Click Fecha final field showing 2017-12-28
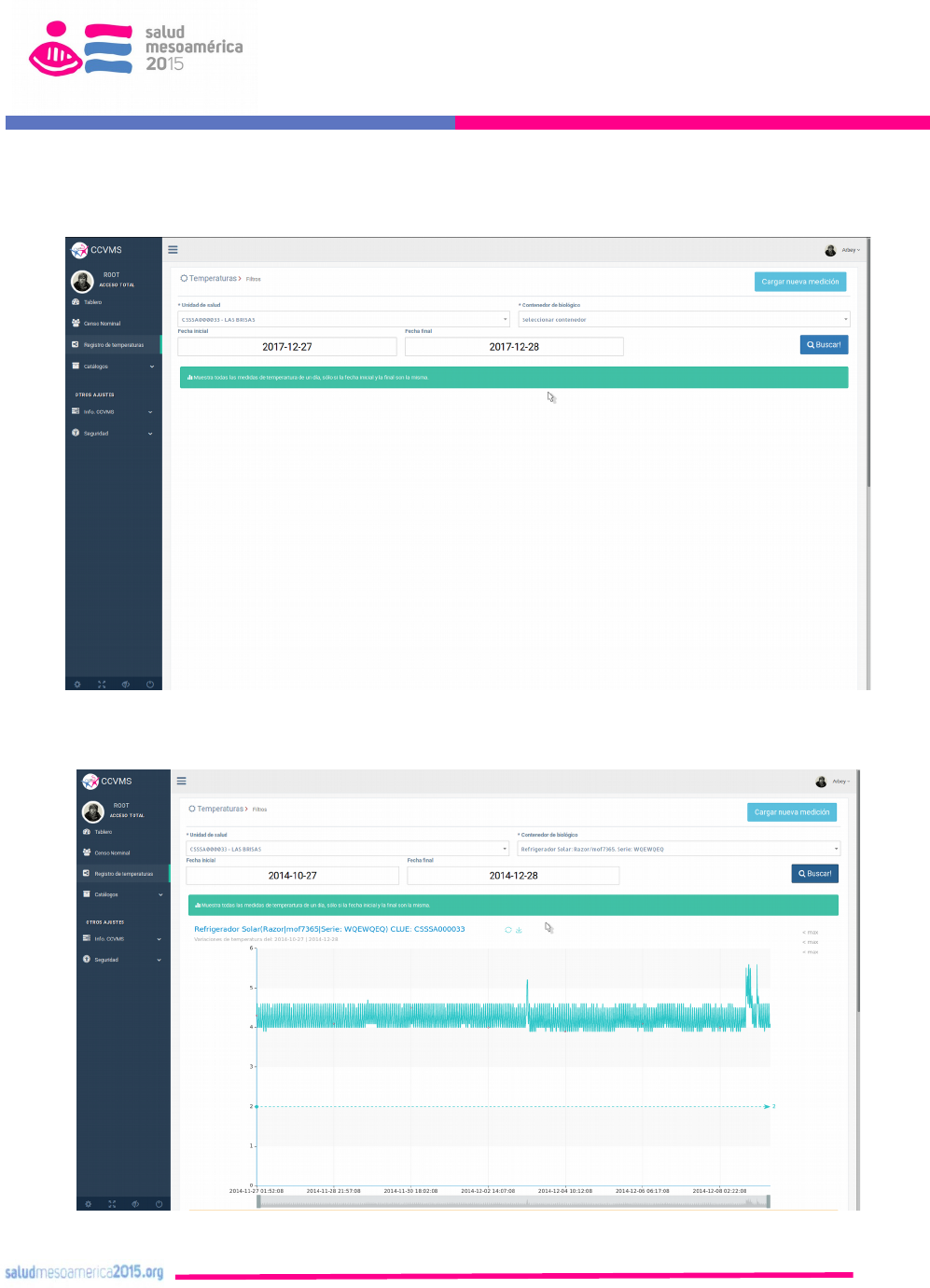930x1288 pixels. pyautogui.click(x=514, y=347)
